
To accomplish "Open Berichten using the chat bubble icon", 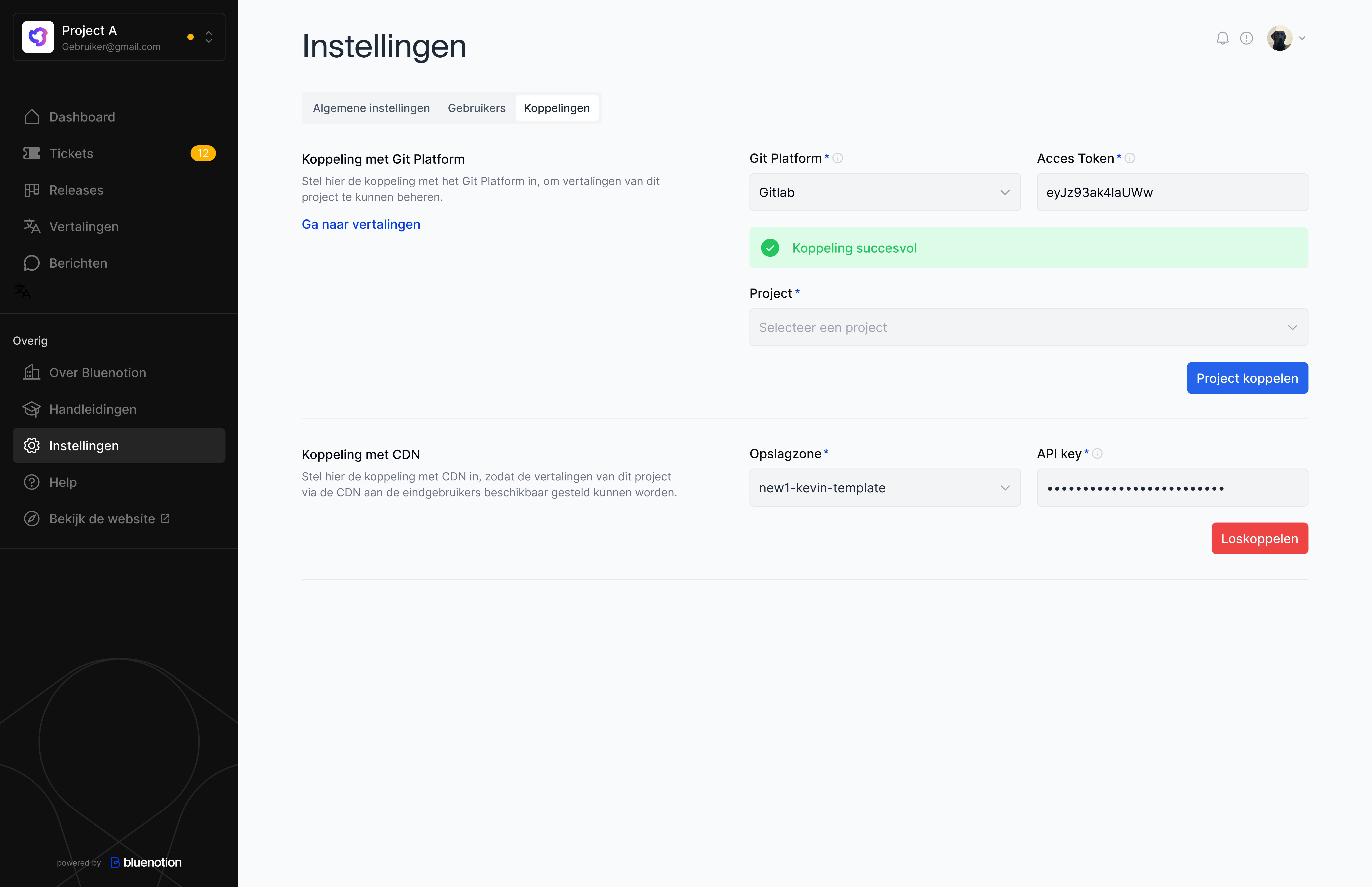I will coord(32,263).
